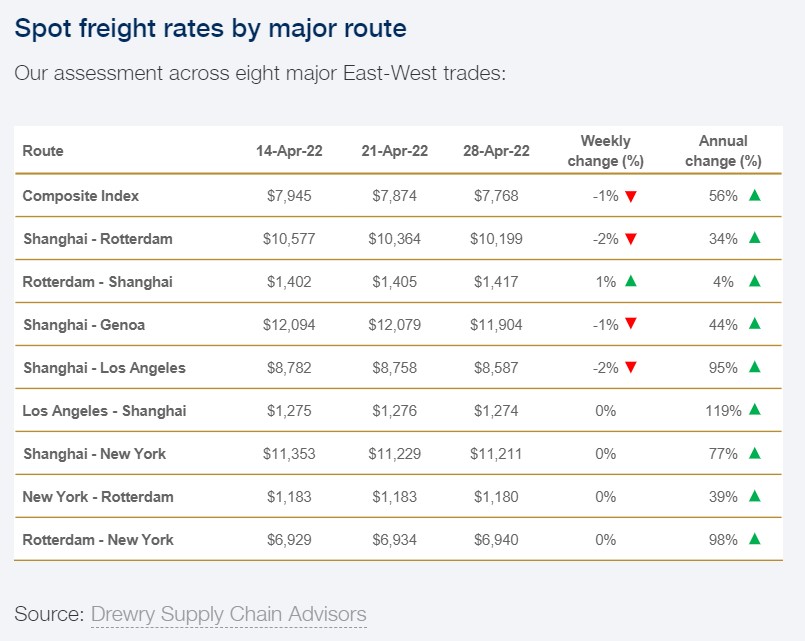This screenshot has height=641, width=805.
Task: Select the Shanghai - New York row label
Action: point(94,454)
